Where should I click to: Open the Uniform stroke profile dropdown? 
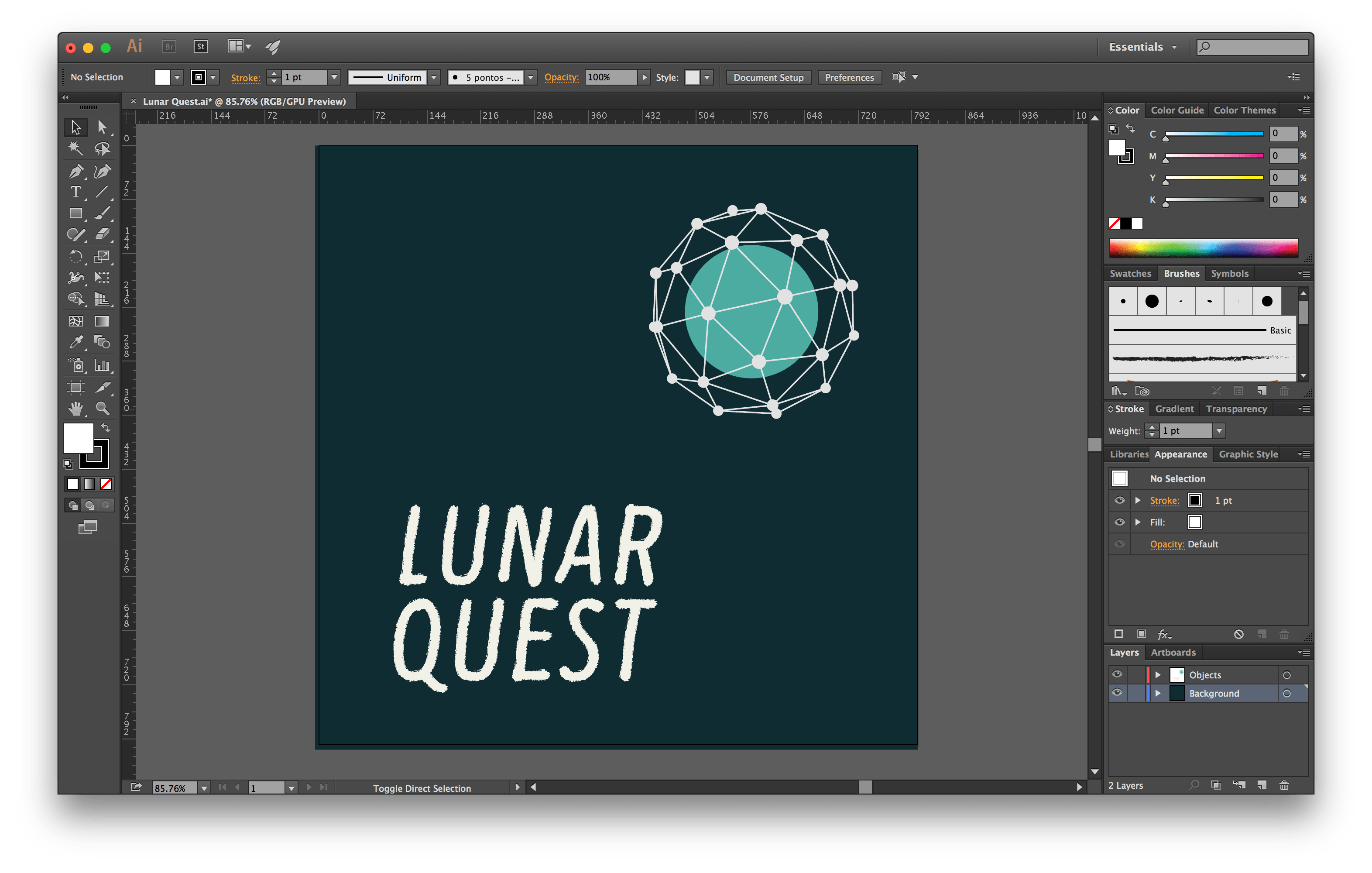coord(434,77)
